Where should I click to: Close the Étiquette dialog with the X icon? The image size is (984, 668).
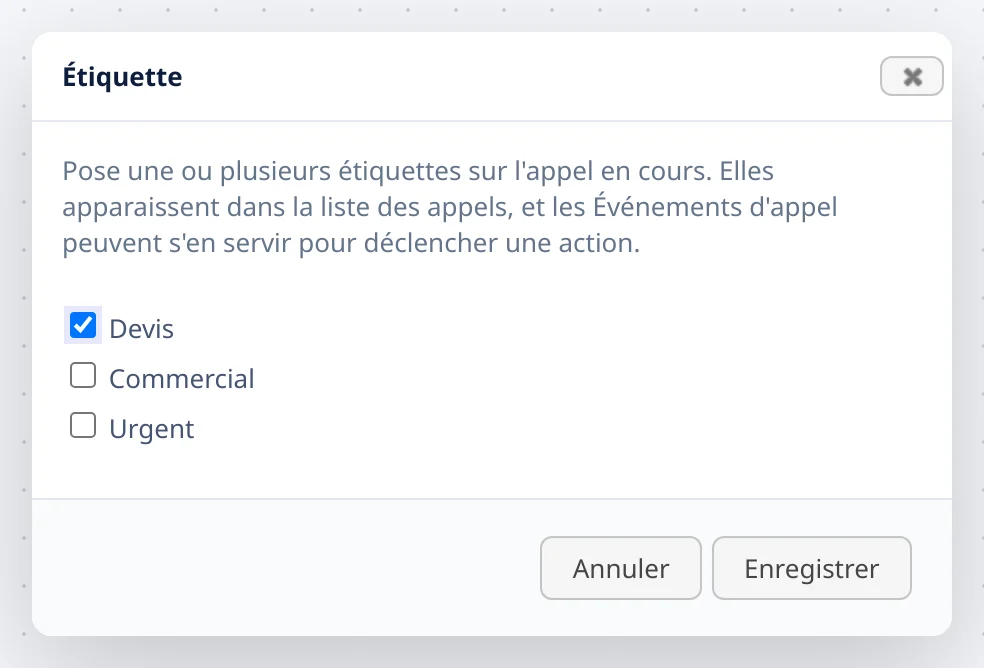[x=911, y=76]
